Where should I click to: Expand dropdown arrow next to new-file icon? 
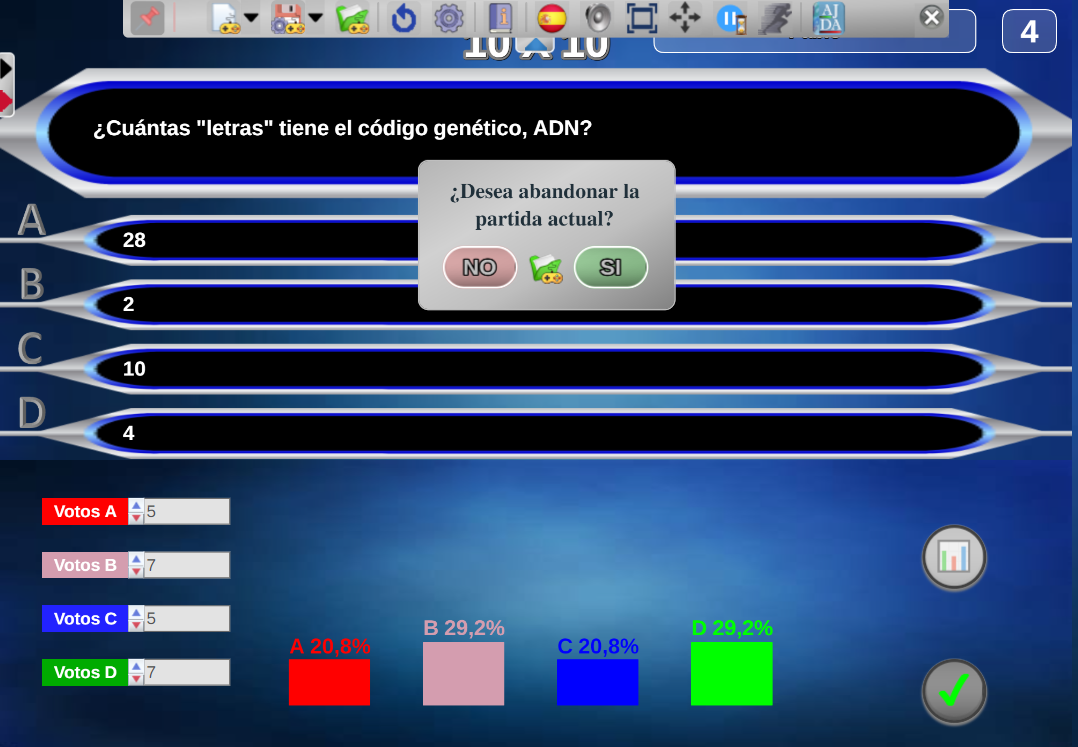[251, 18]
